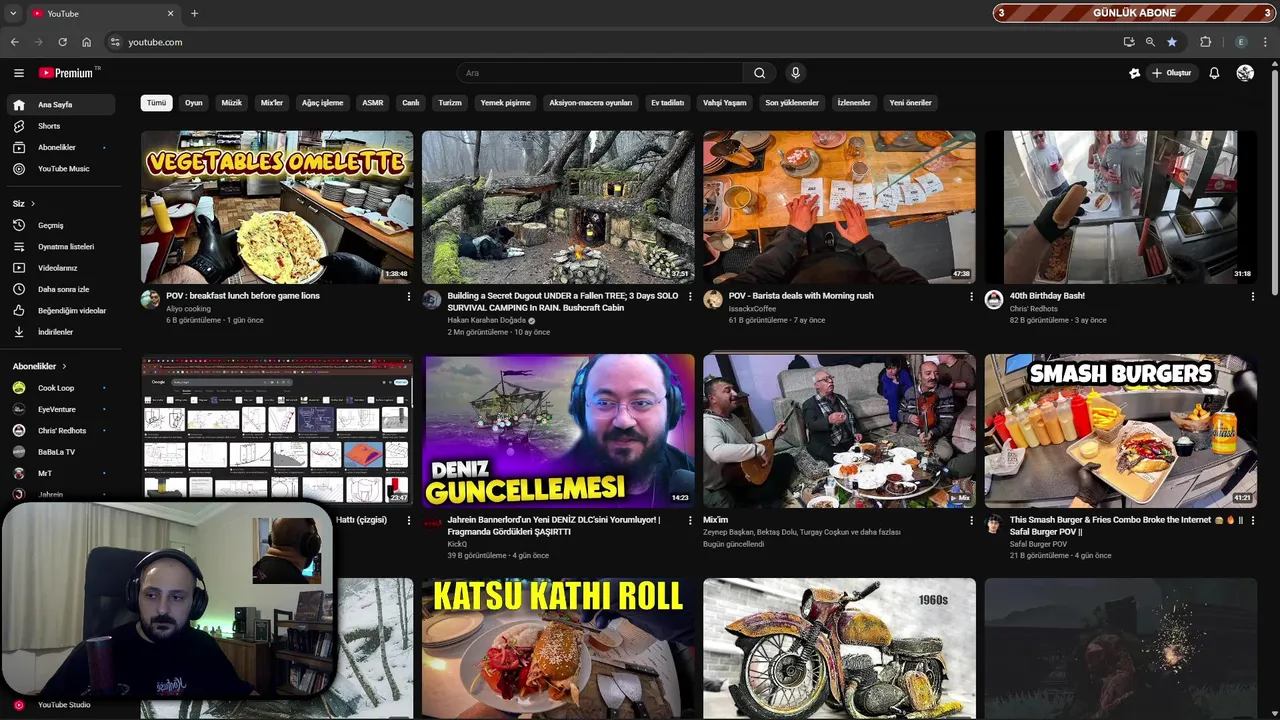
Task: Open Ana Sayfa in sidebar
Action: 60,105
